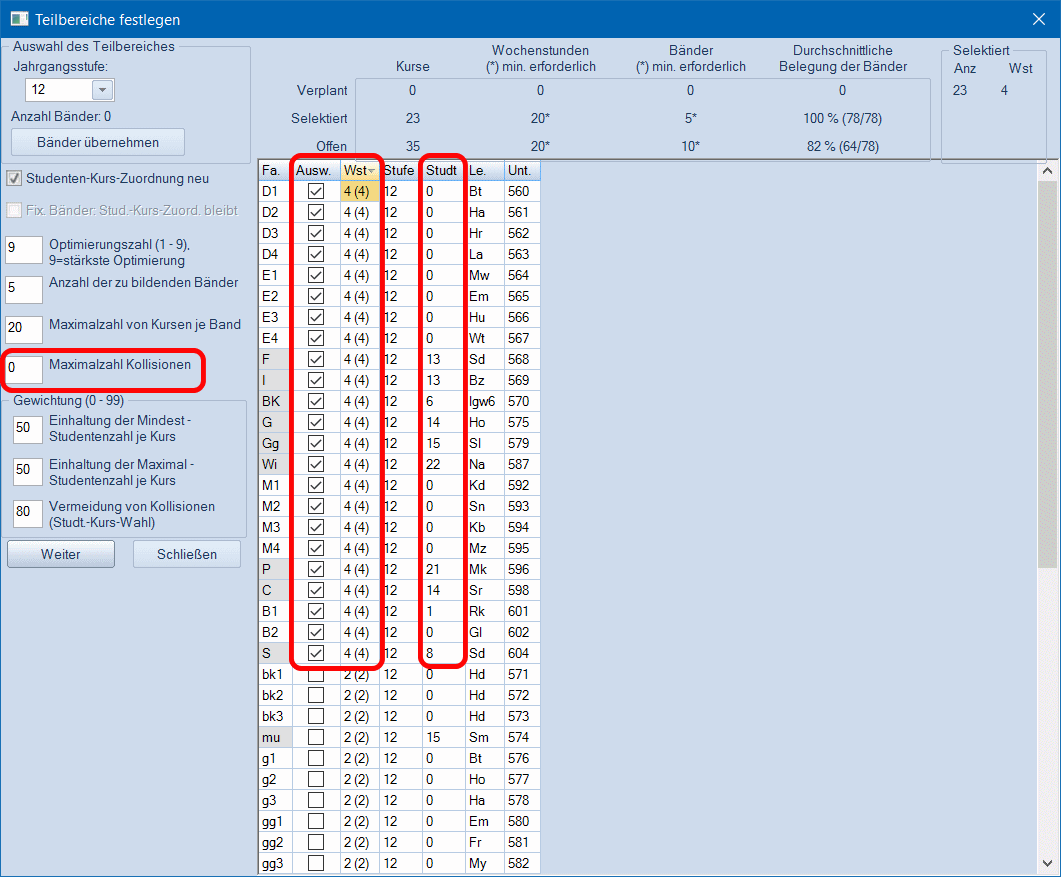Click the Fa. column header

[x=274, y=171]
